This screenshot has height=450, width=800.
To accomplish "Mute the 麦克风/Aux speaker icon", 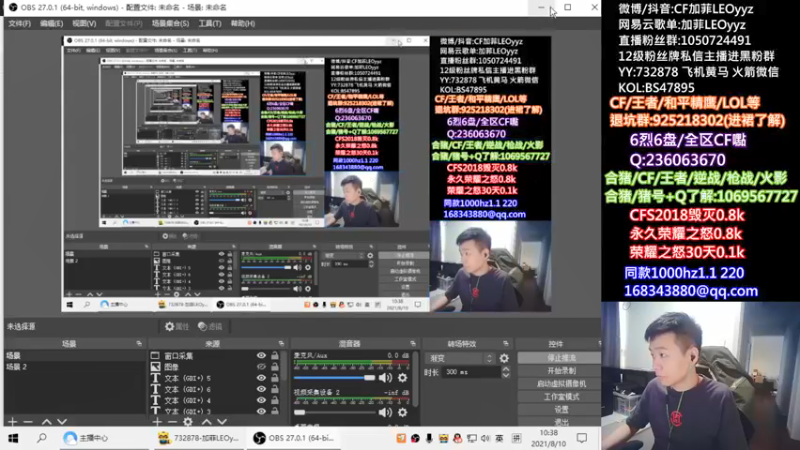I will [x=385, y=378].
